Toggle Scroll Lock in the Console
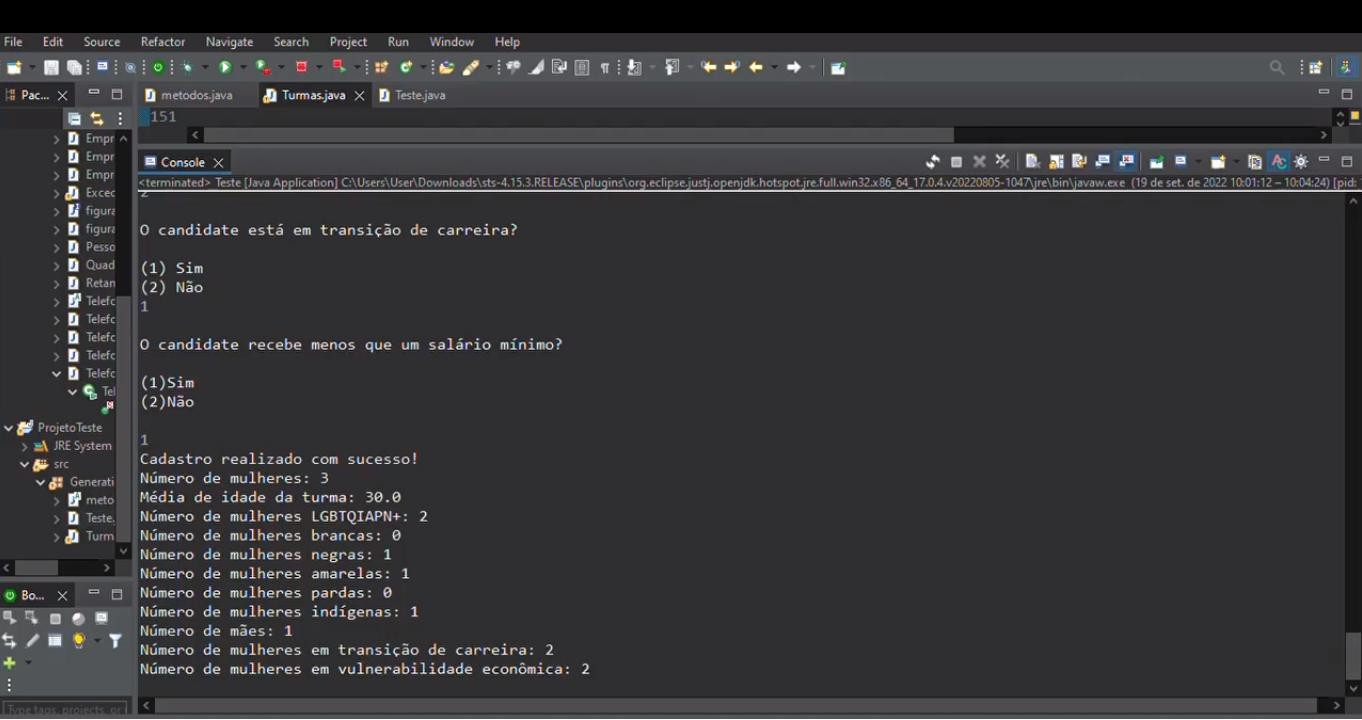 pyautogui.click(x=1056, y=162)
